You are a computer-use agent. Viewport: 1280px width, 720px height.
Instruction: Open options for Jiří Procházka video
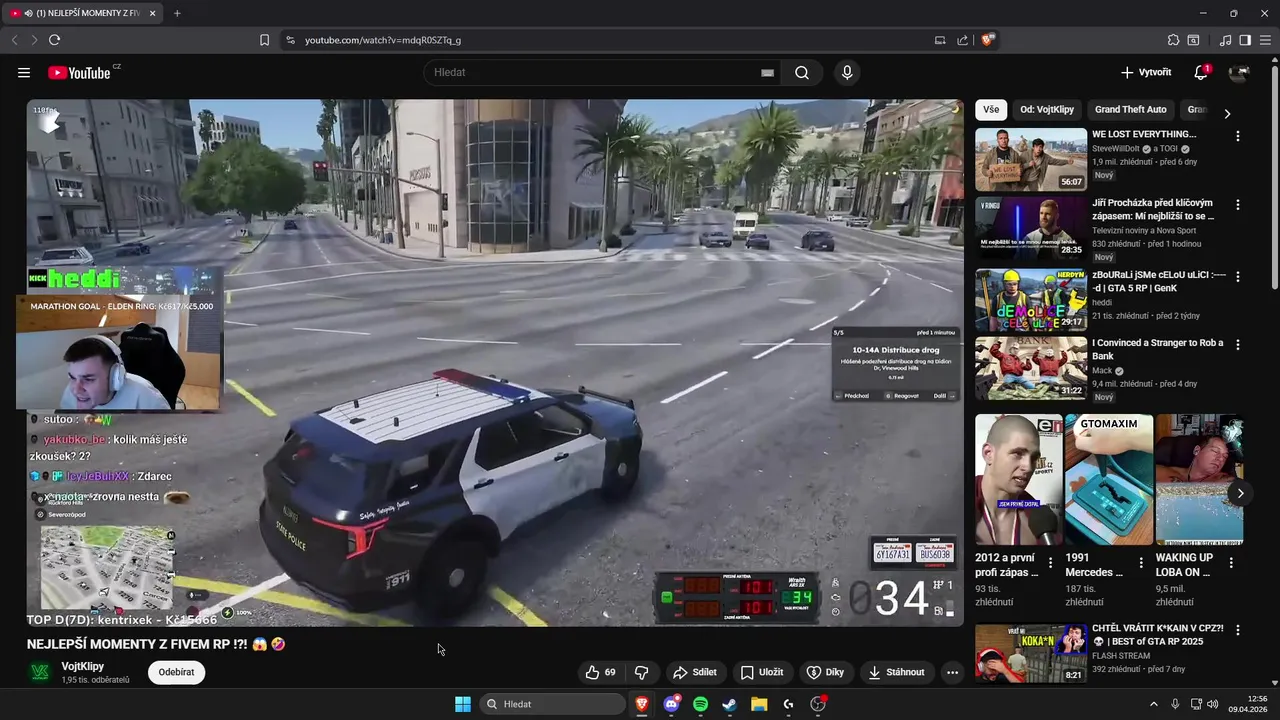click(1238, 205)
